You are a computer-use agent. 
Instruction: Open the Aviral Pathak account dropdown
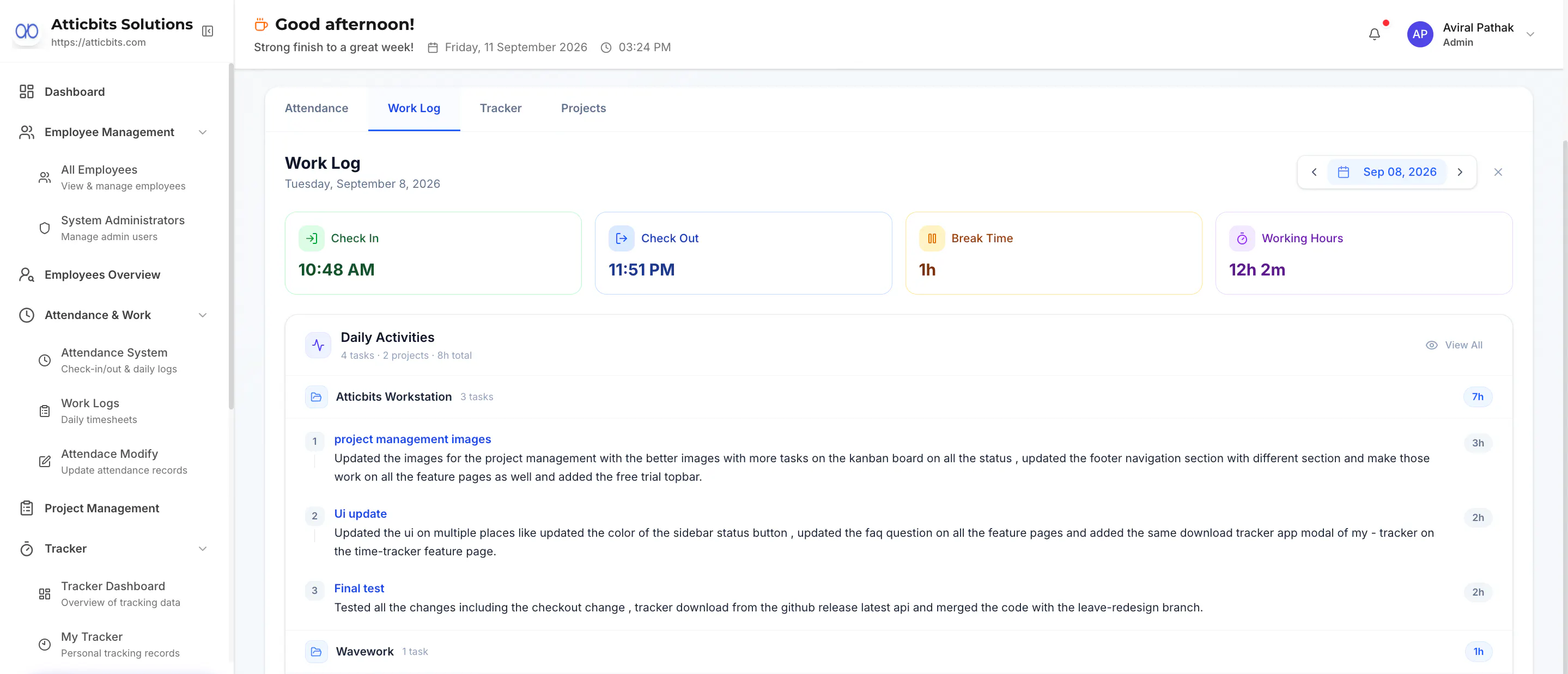point(1530,35)
